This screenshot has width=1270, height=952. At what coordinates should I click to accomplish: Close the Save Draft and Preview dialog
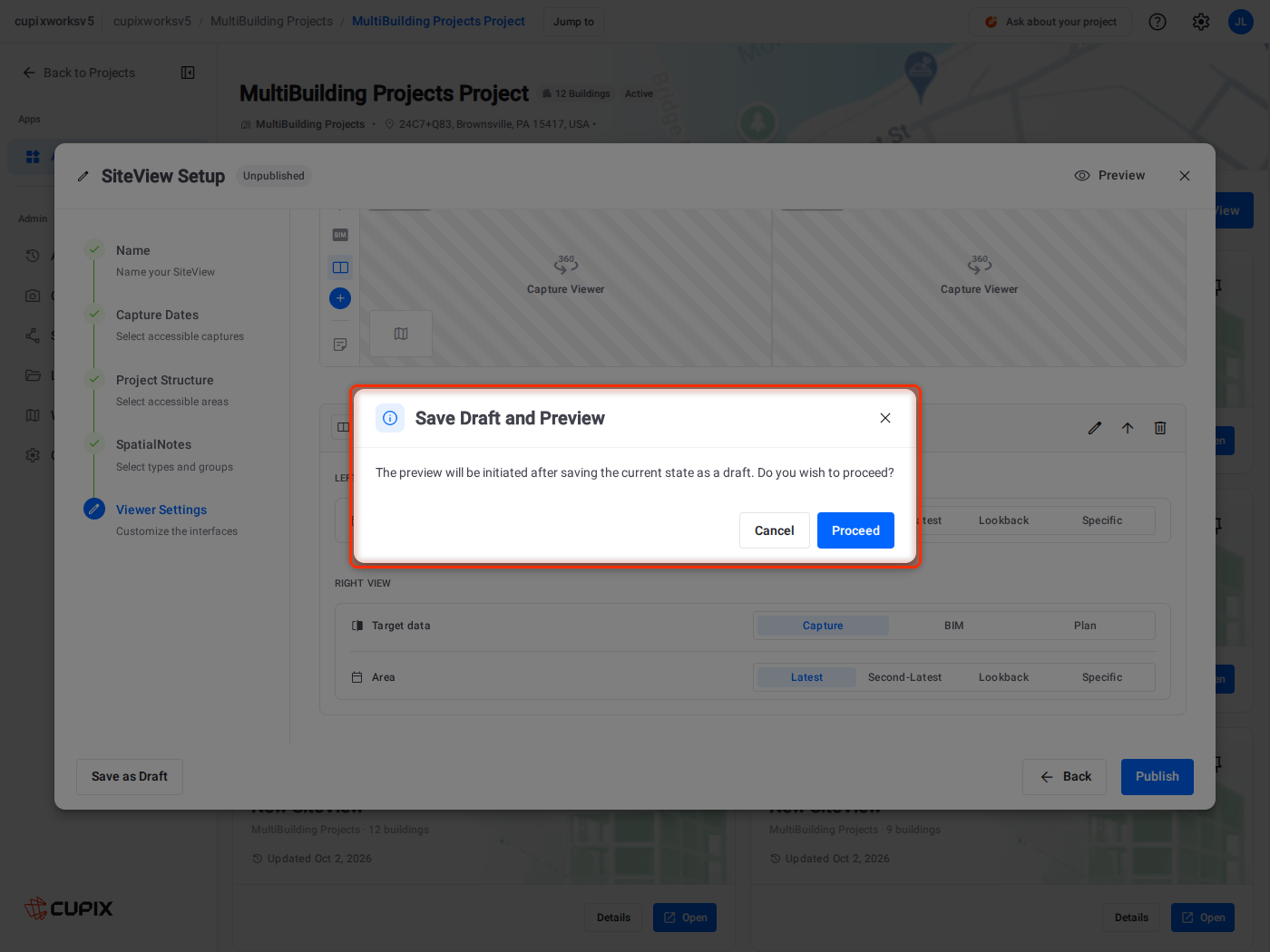885,418
